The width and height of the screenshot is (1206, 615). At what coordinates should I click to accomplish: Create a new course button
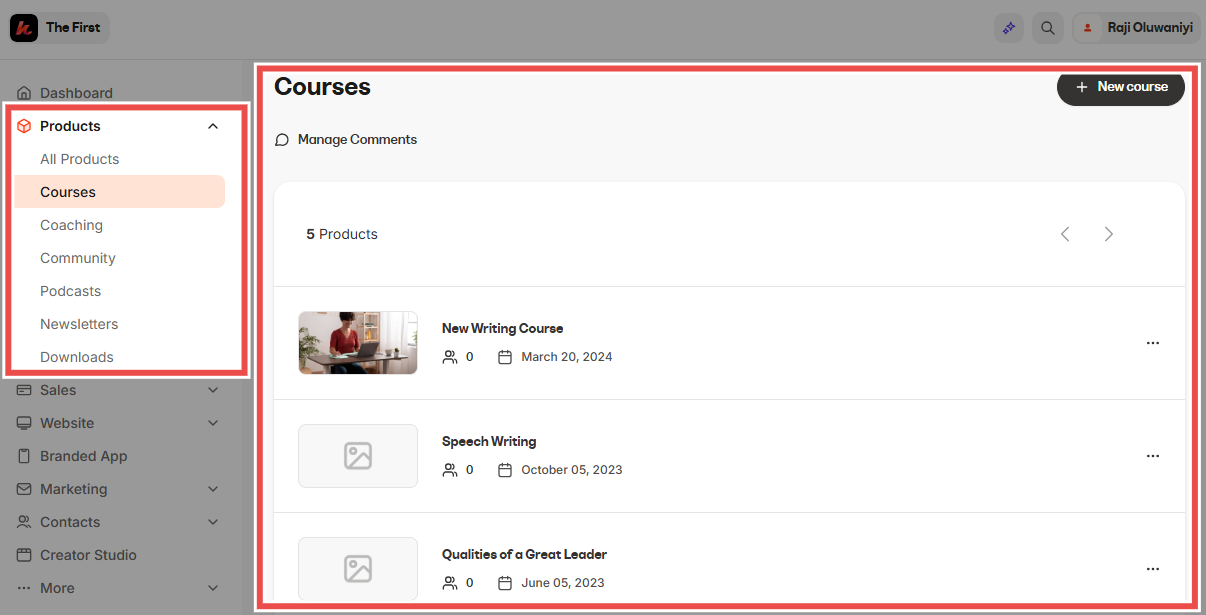tap(1121, 87)
